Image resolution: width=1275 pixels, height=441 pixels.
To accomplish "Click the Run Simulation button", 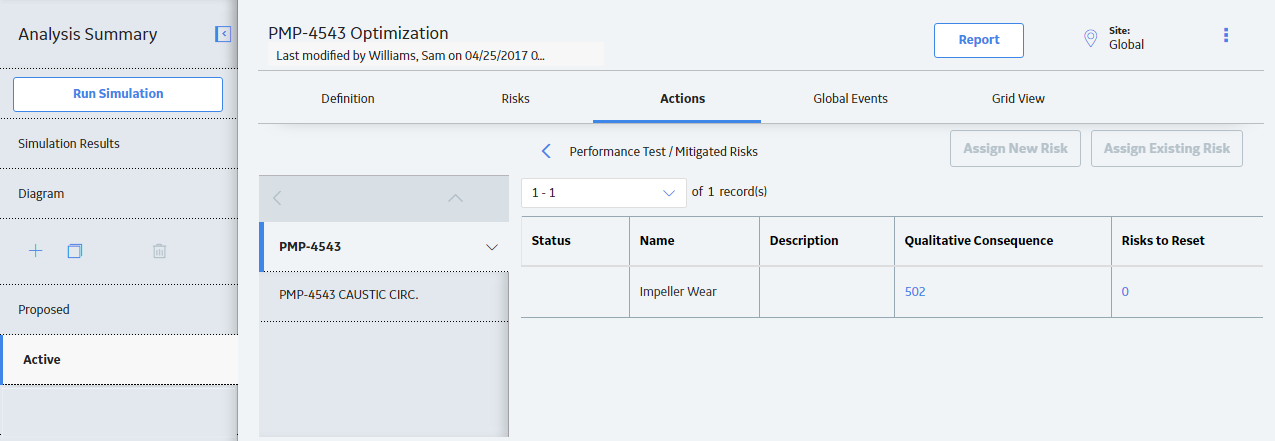I will point(118,94).
